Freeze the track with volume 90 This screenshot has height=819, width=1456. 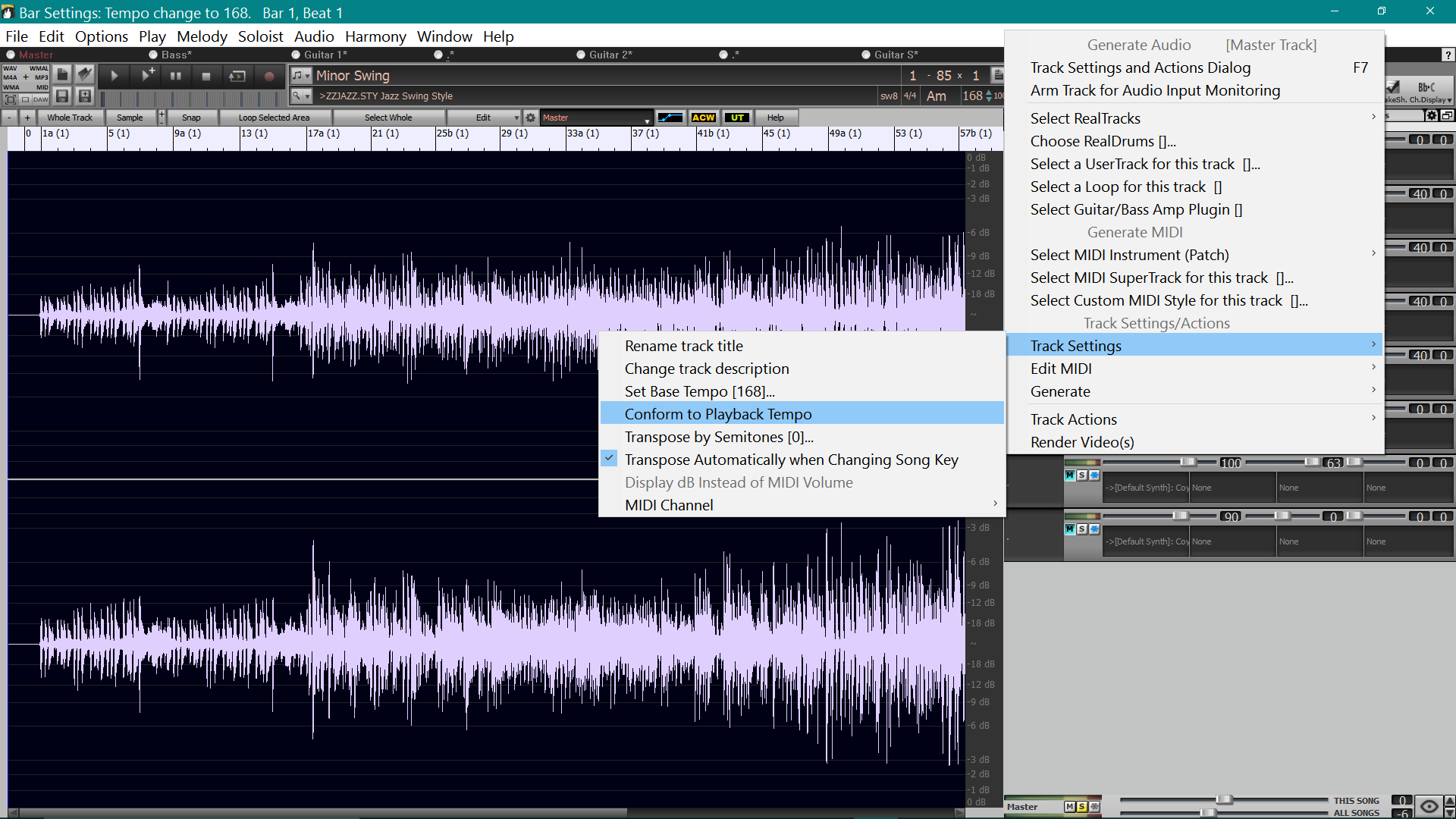tap(1094, 529)
